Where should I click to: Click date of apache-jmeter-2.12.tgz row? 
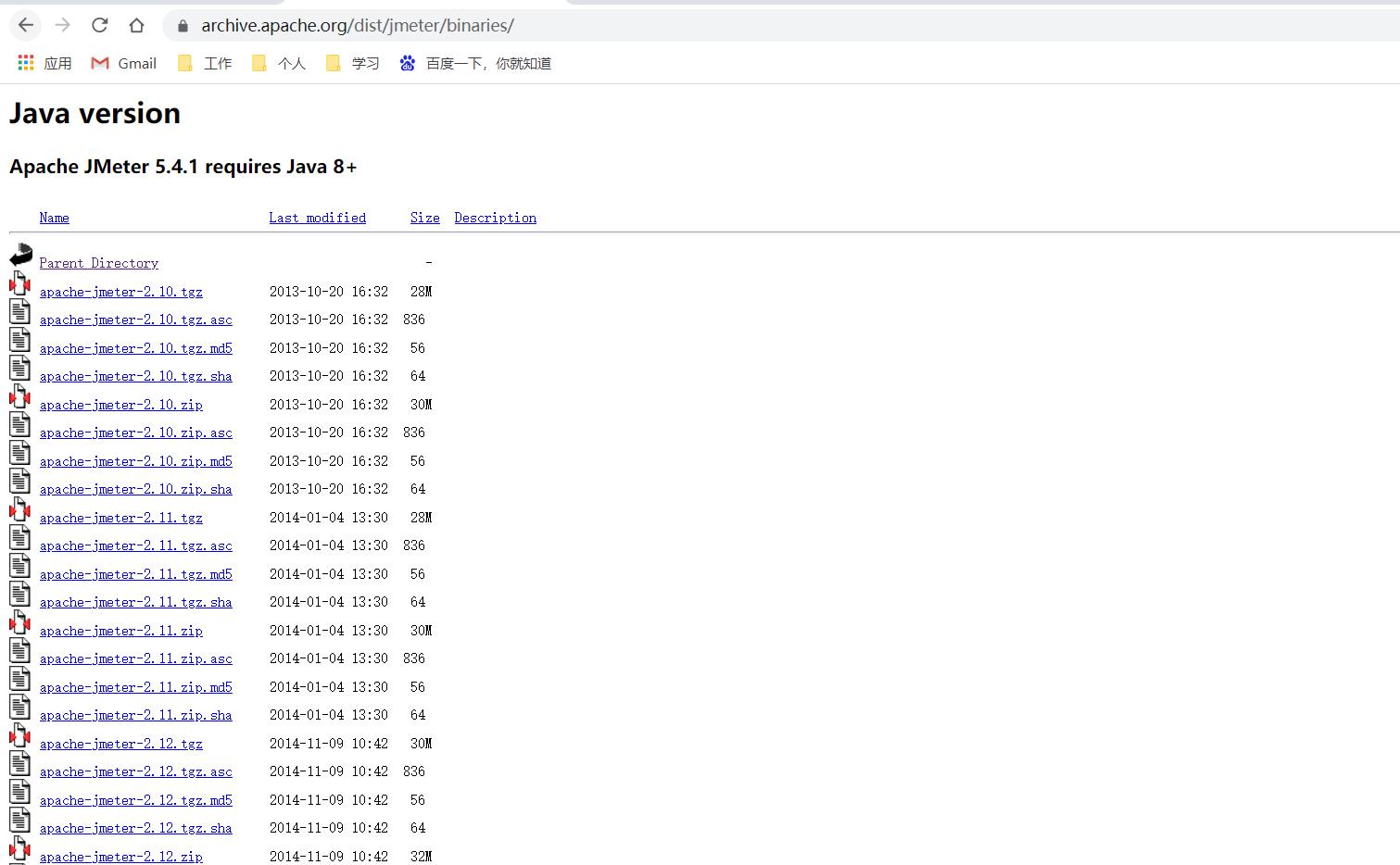[328, 744]
